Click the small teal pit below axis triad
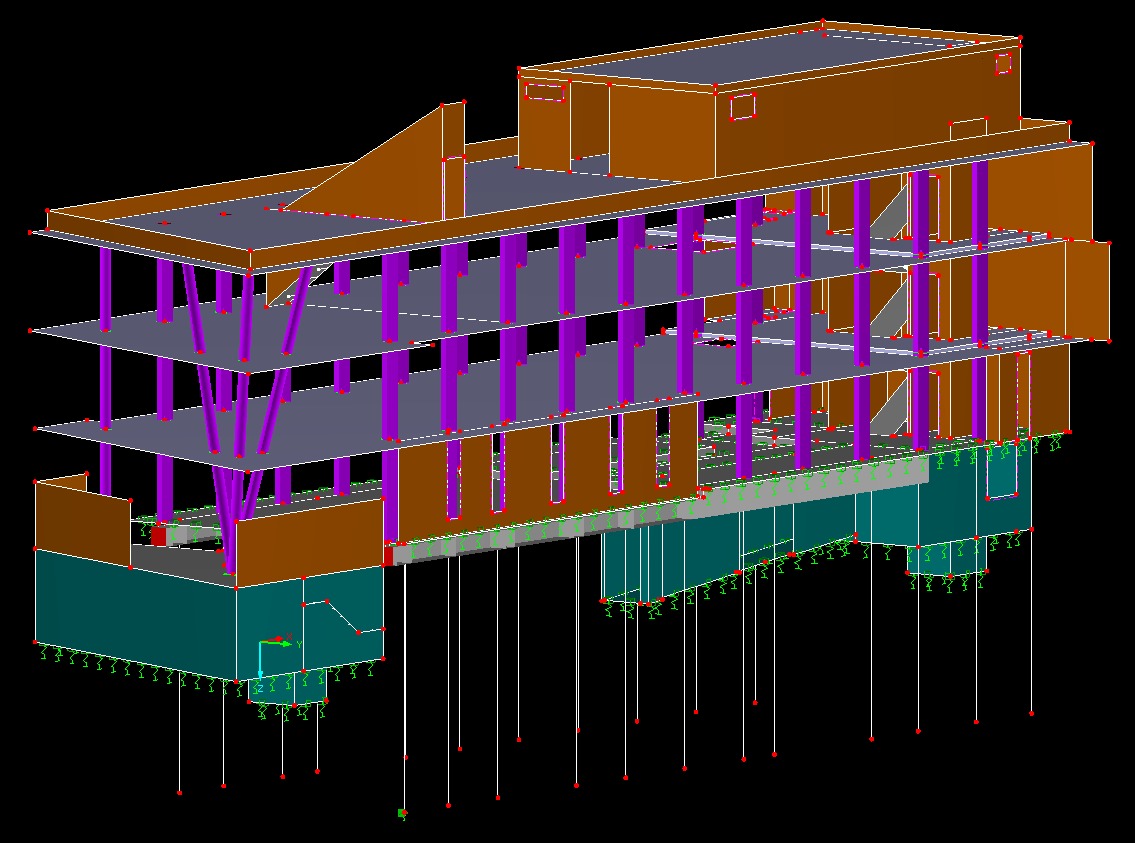1135x843 pixels. pyautogui.click(x=290, y=688)
